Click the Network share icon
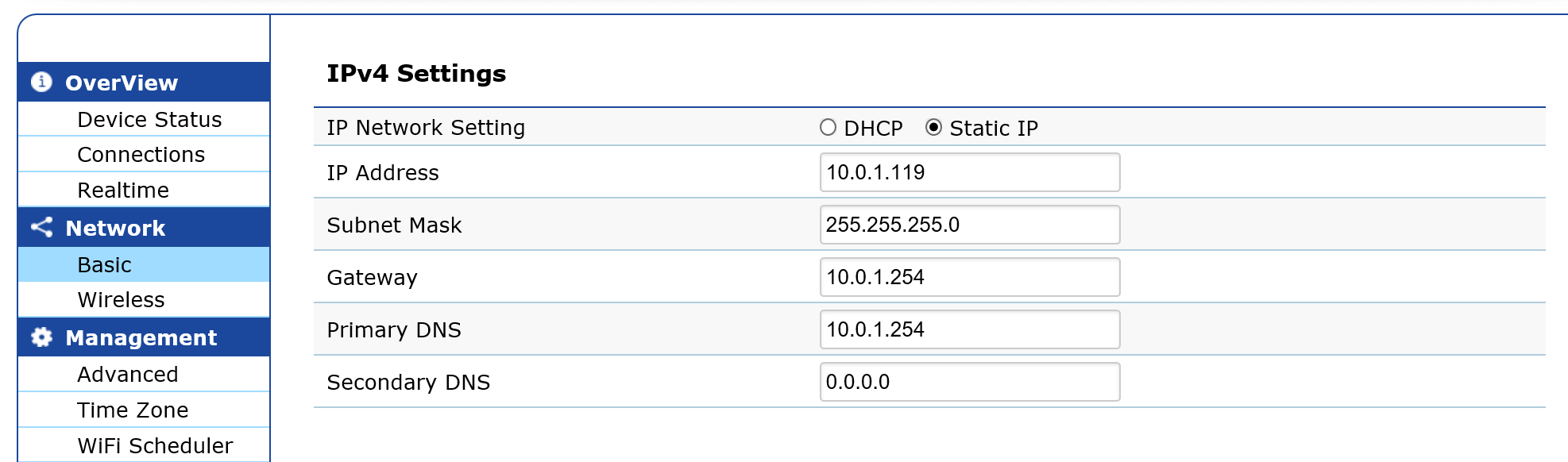 point(41,227)
